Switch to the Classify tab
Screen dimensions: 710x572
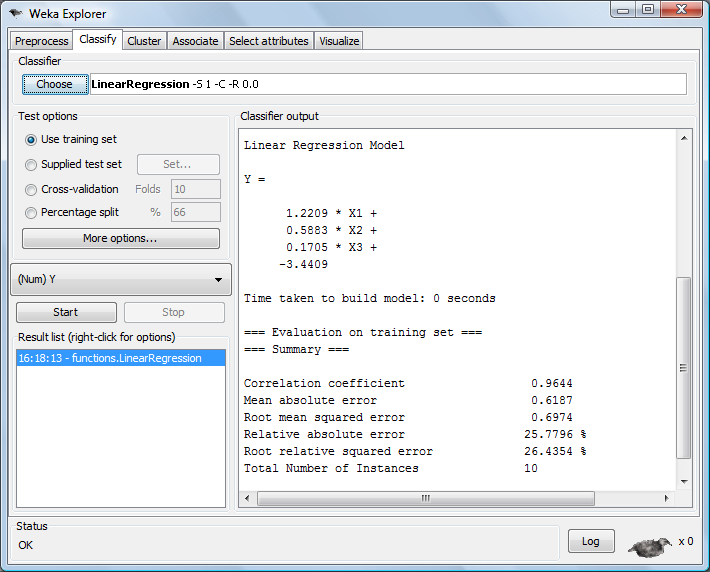pos(98,39)
